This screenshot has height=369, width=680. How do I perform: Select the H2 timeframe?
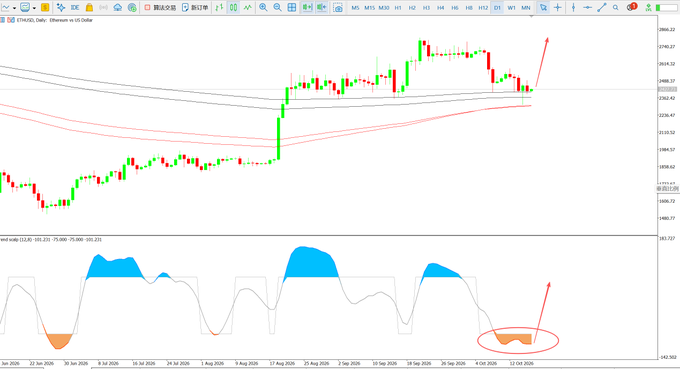click(x=412, y=8)
